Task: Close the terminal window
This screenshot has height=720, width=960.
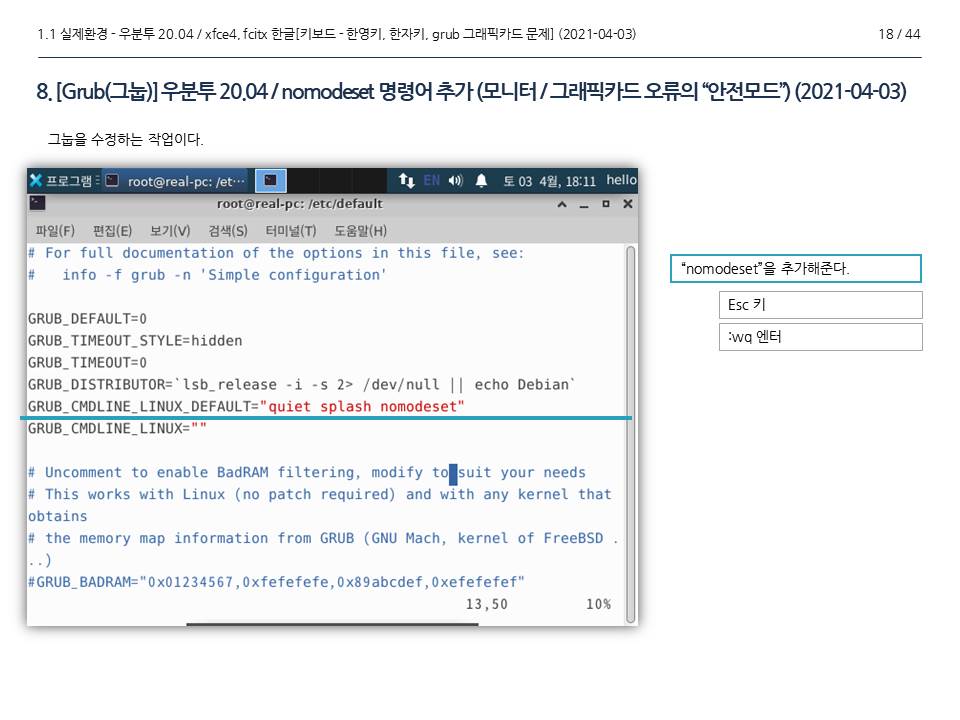Action: tap(628, 204)
